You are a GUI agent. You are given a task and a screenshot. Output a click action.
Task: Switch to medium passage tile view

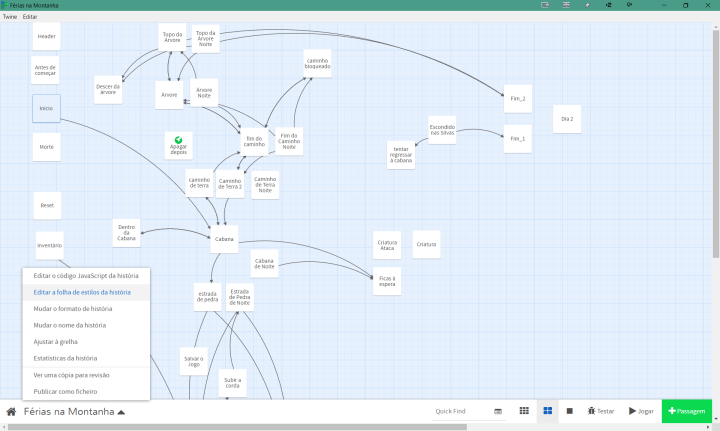547,411
